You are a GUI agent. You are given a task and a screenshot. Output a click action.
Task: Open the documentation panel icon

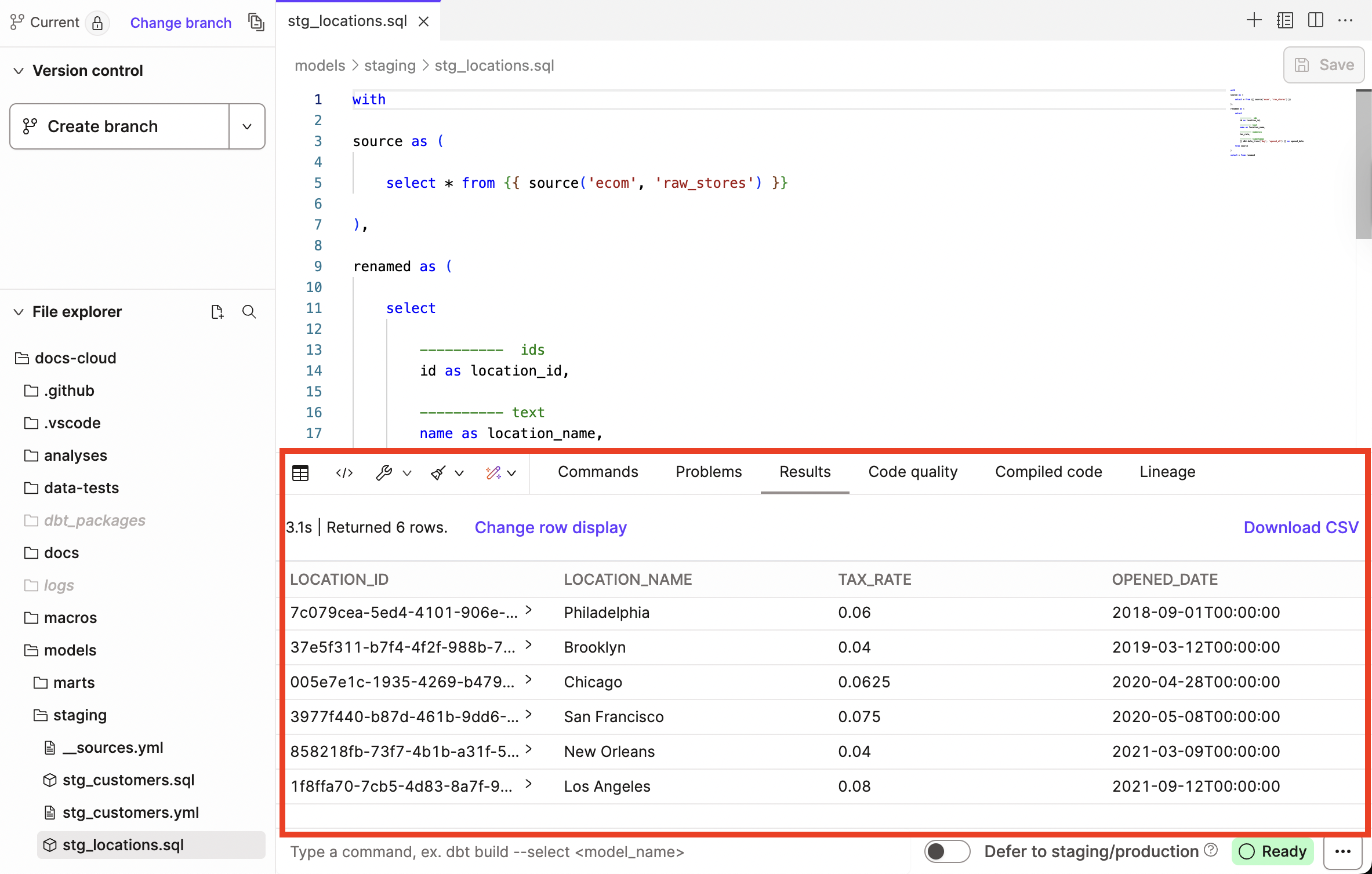pyautogui.click(x=1285, y=20)
